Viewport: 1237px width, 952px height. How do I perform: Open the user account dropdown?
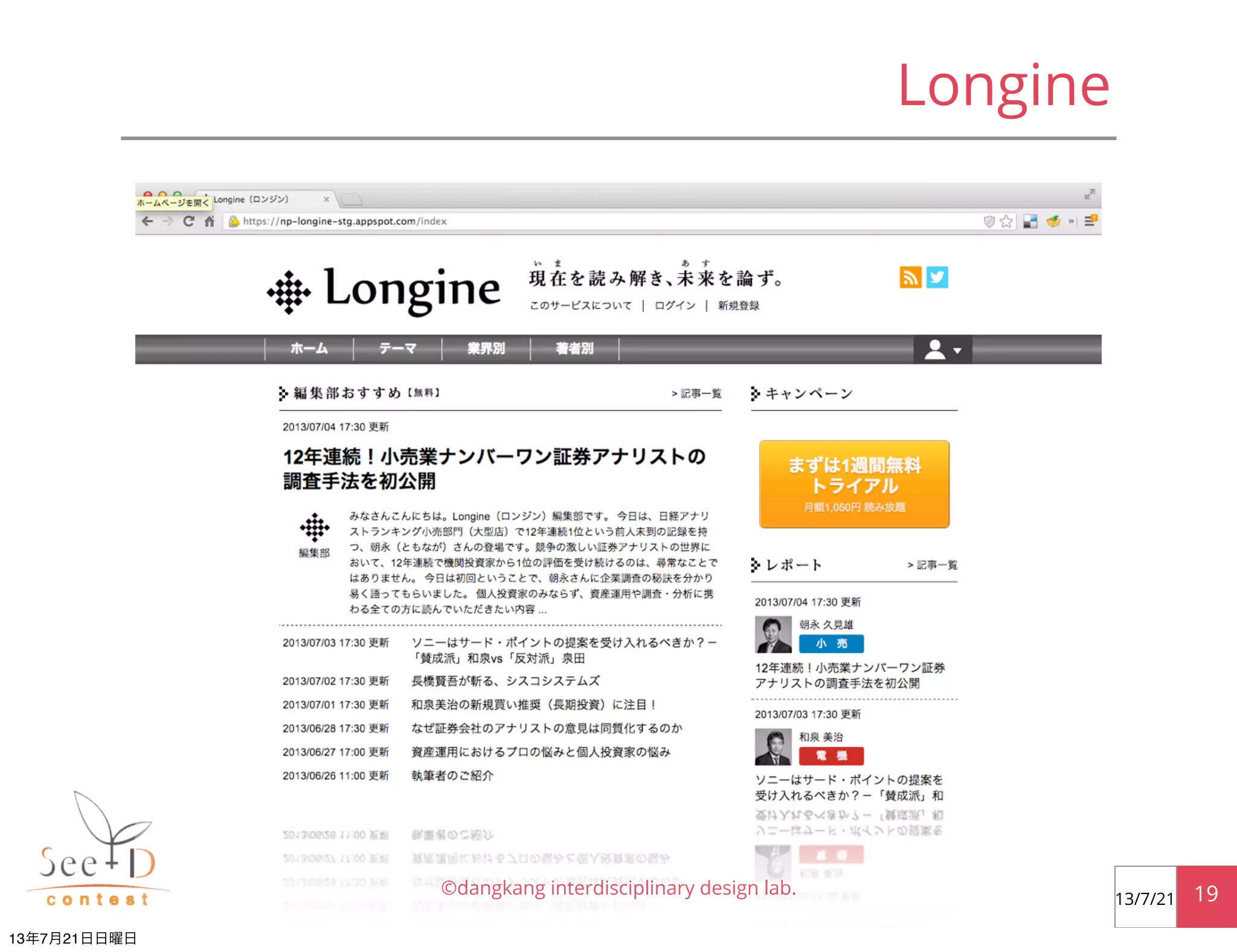tap(943, 349)
